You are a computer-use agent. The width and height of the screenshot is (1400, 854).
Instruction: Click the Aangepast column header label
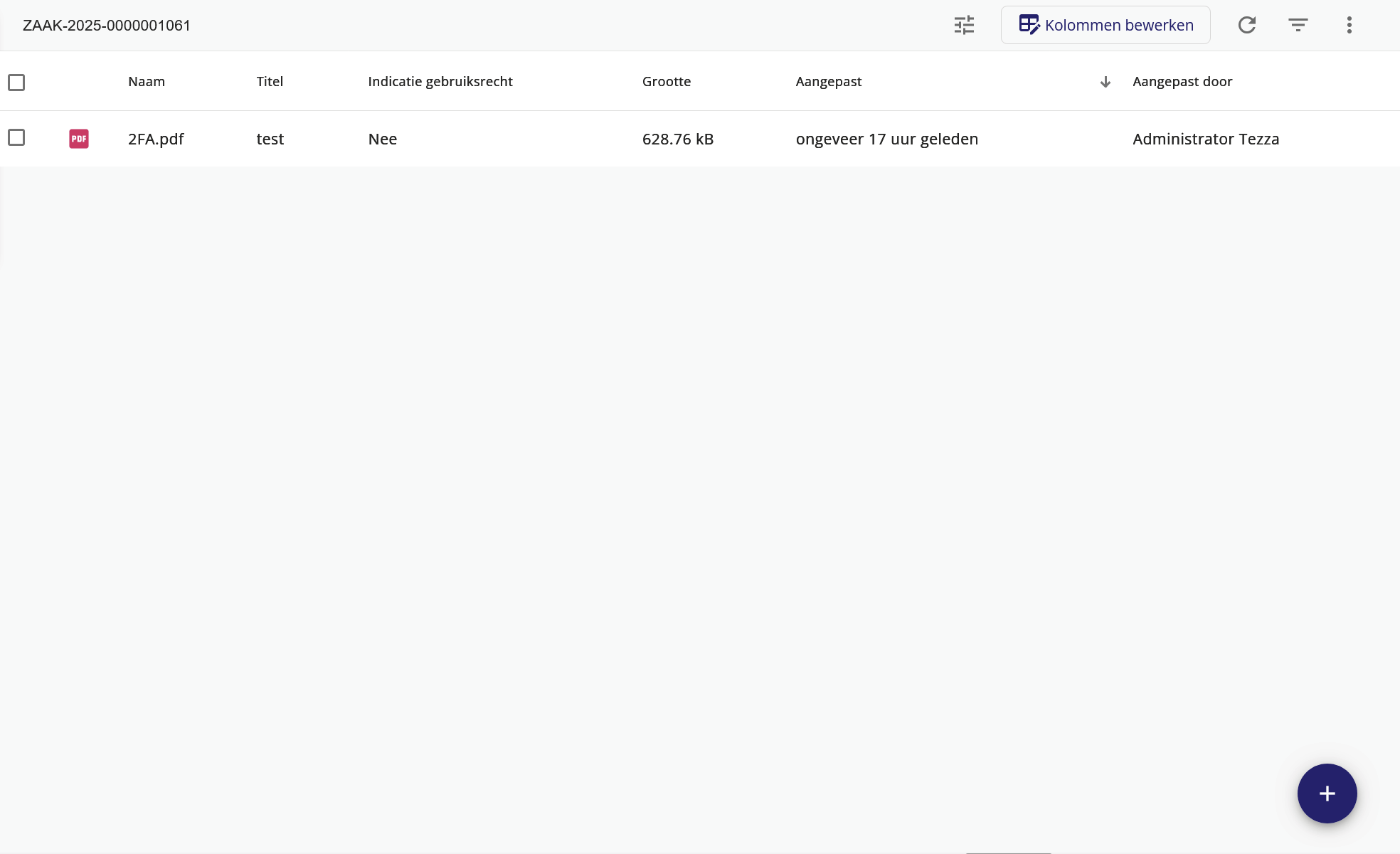[x=828, y=82]
